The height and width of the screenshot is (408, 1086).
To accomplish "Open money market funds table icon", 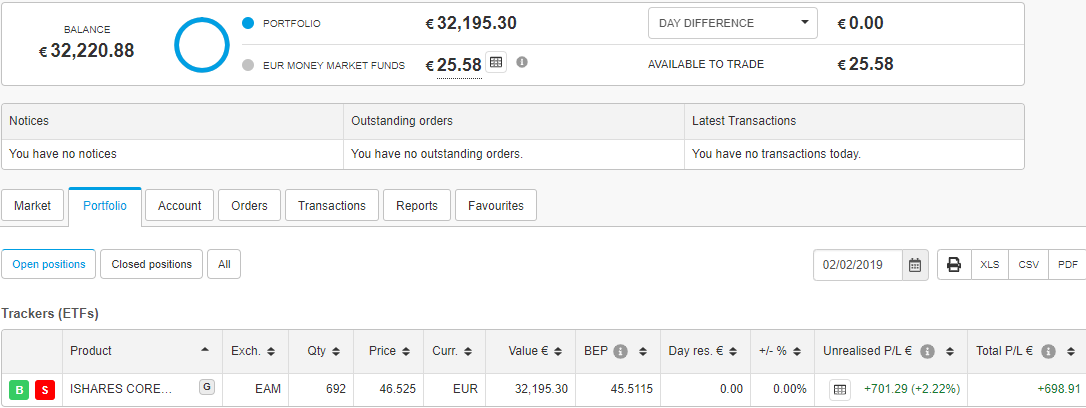I will tap(495, 62).
